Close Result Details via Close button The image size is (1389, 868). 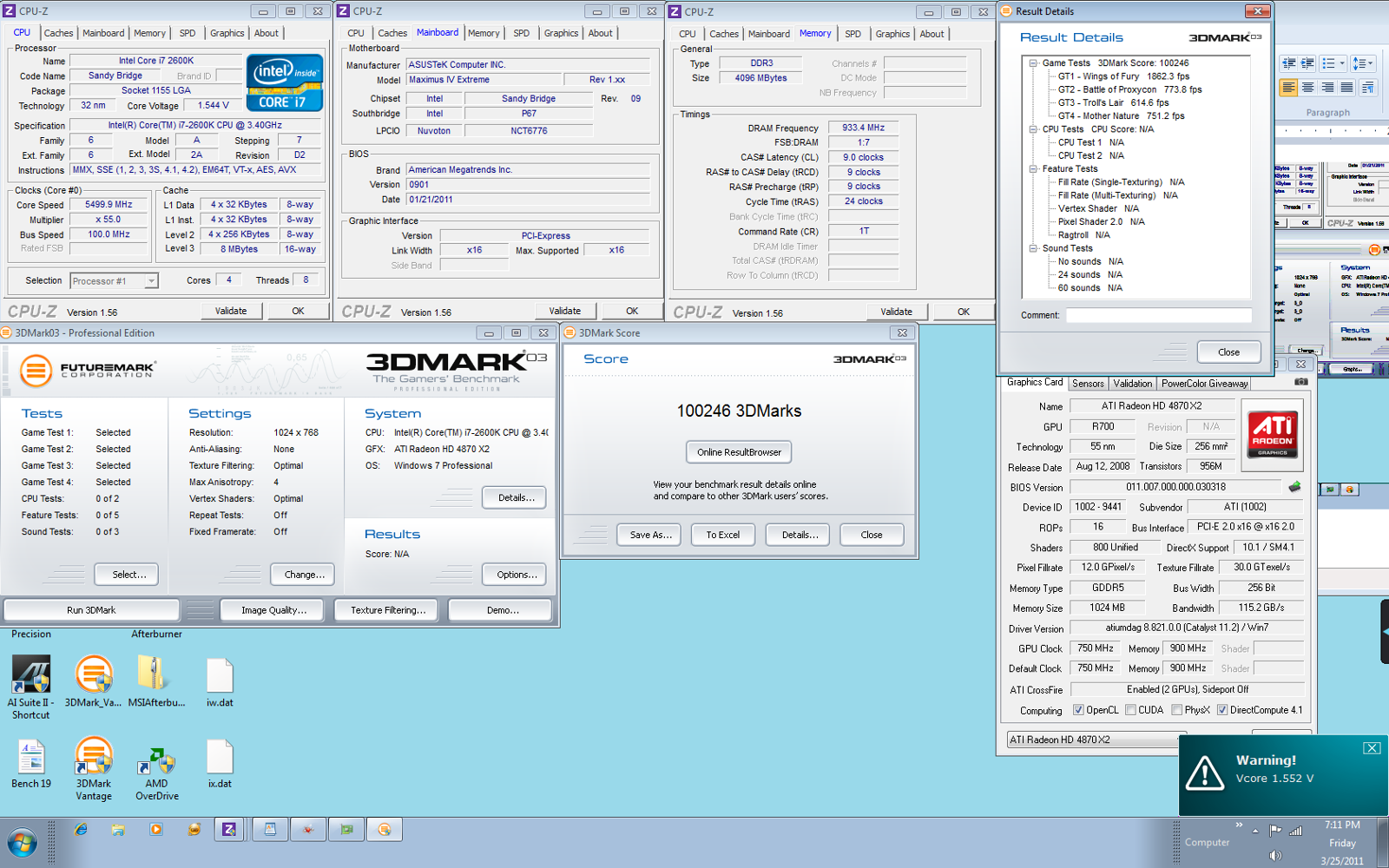coord(1228,352)
